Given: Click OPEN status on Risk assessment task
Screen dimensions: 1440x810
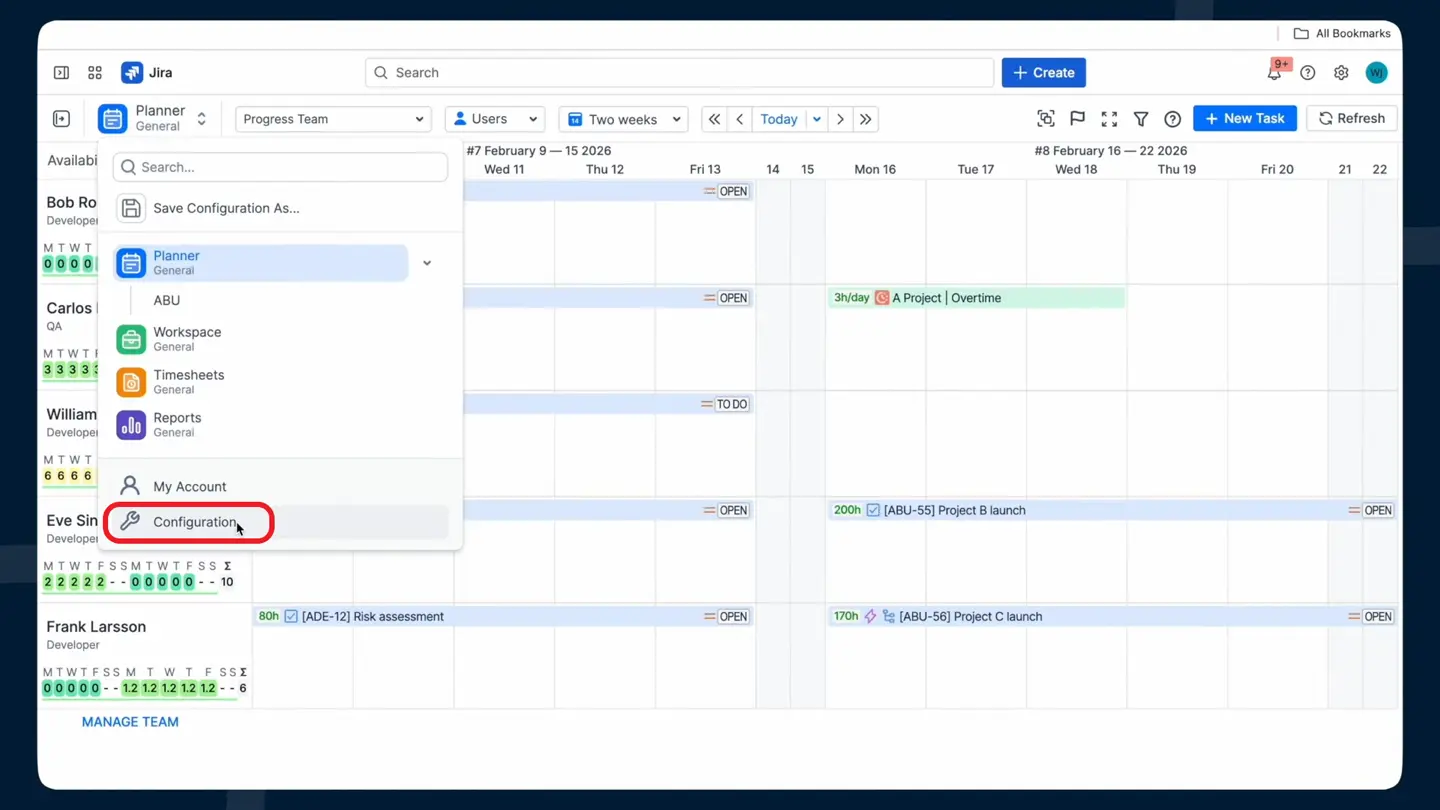Looking at the screenshot, I should 734,617.
